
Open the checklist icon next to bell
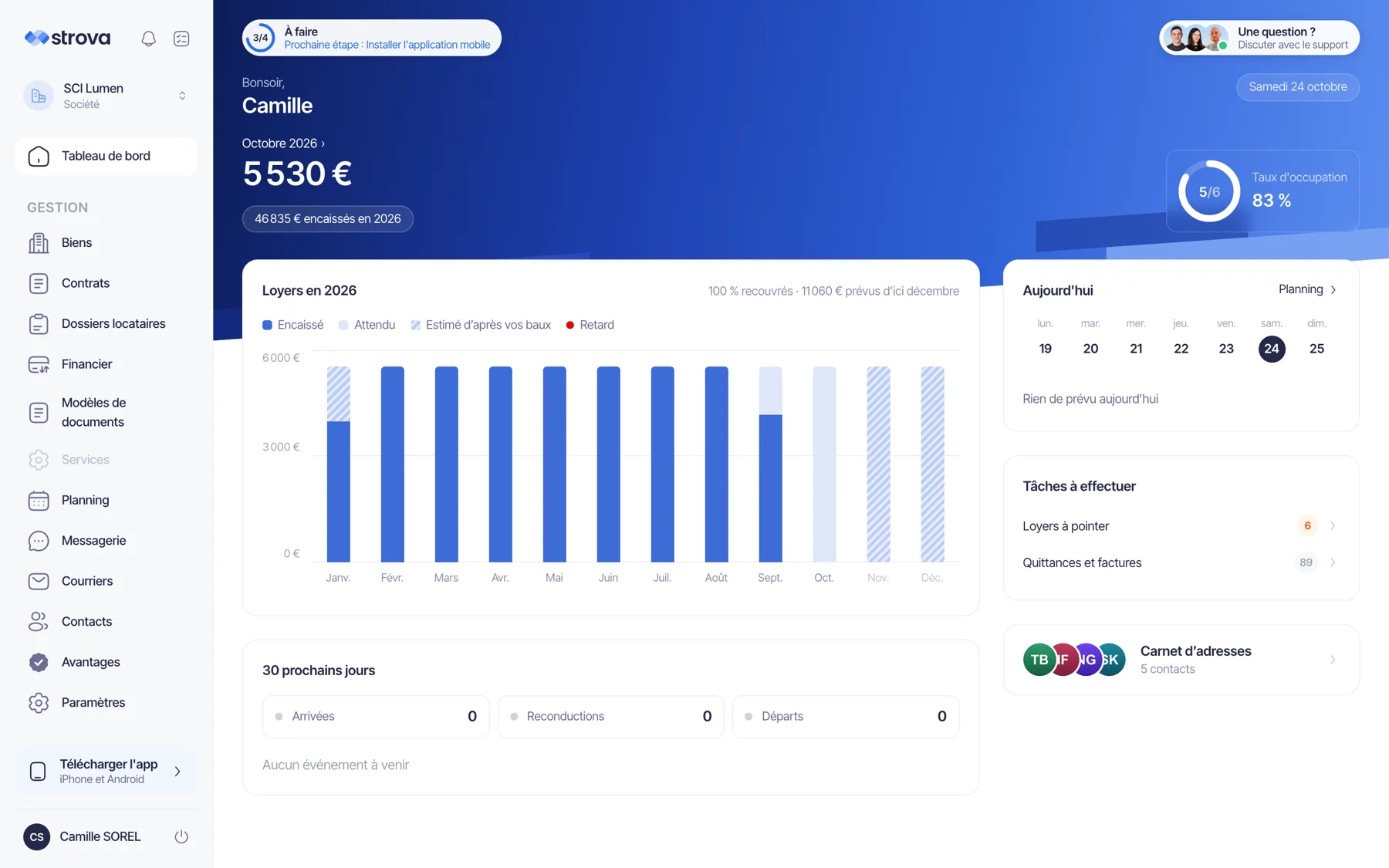pos(181,39)
